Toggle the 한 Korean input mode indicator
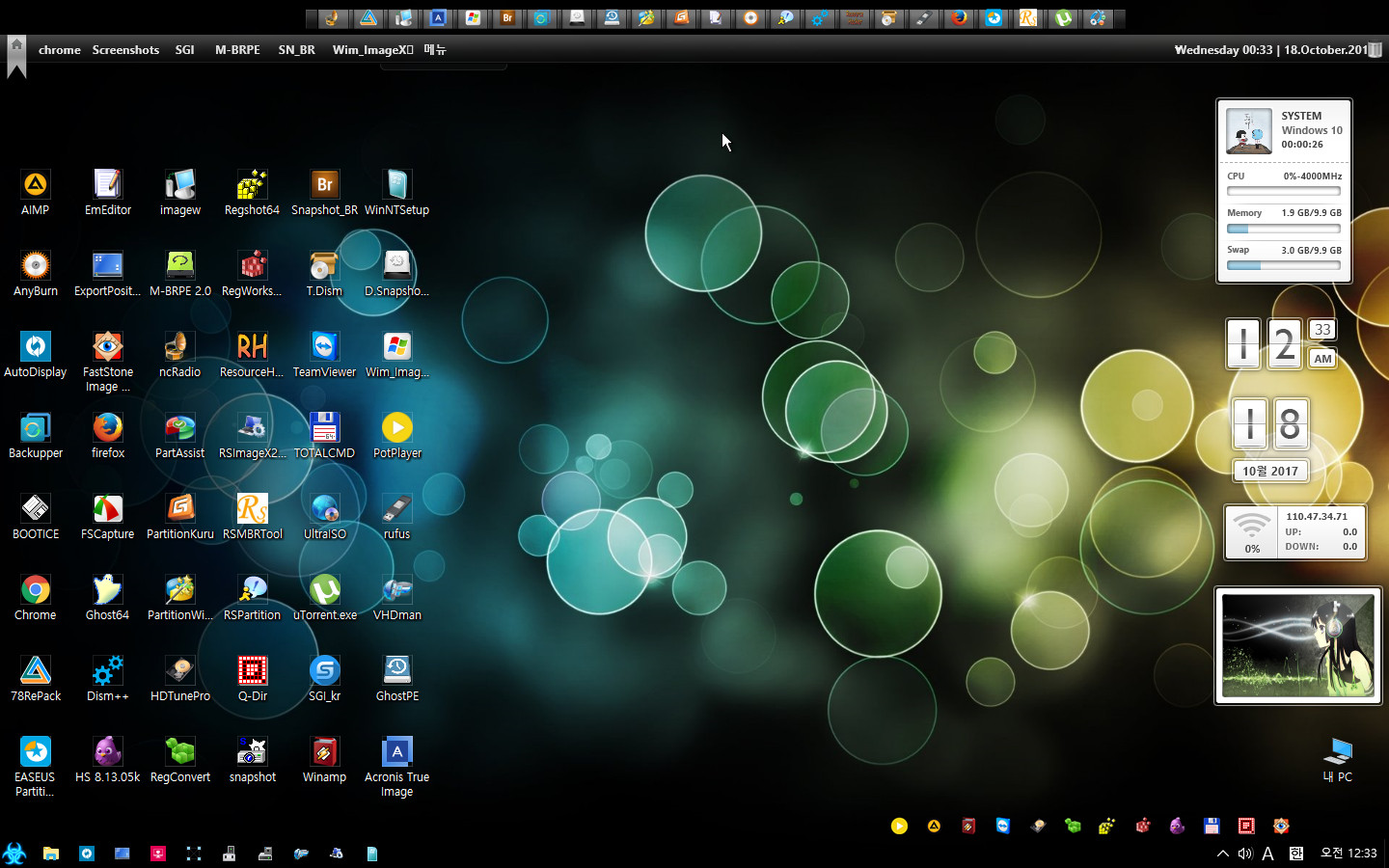The height and width of the screenshot is (868, 1389). [1296, 854]
